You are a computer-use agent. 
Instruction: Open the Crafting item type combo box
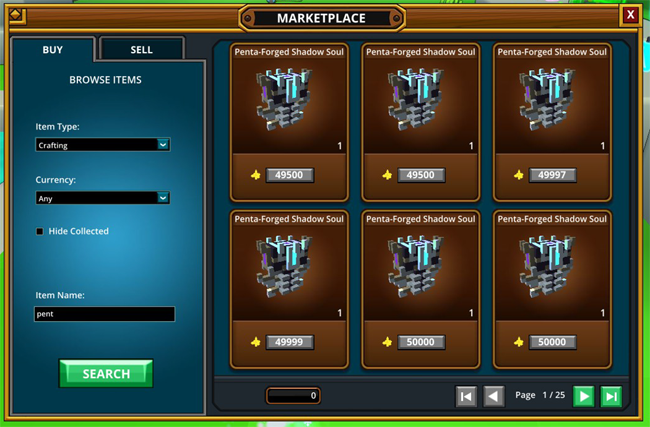point(102,145)
